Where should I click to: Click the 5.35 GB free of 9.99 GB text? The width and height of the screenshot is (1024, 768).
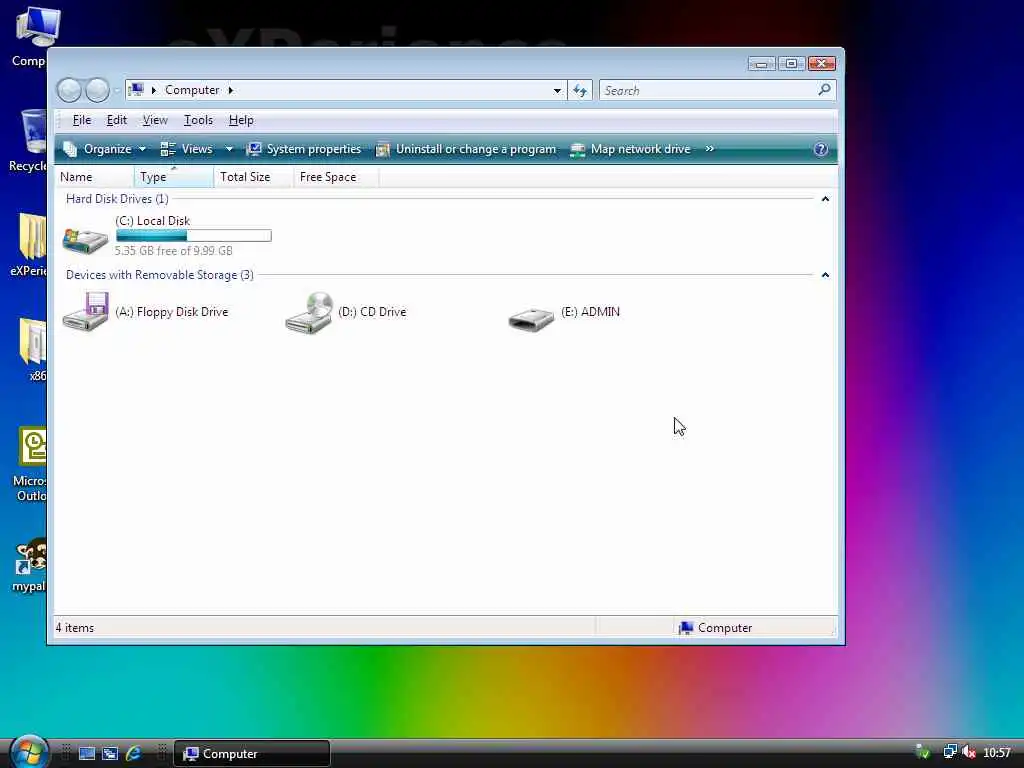point(174,251)
